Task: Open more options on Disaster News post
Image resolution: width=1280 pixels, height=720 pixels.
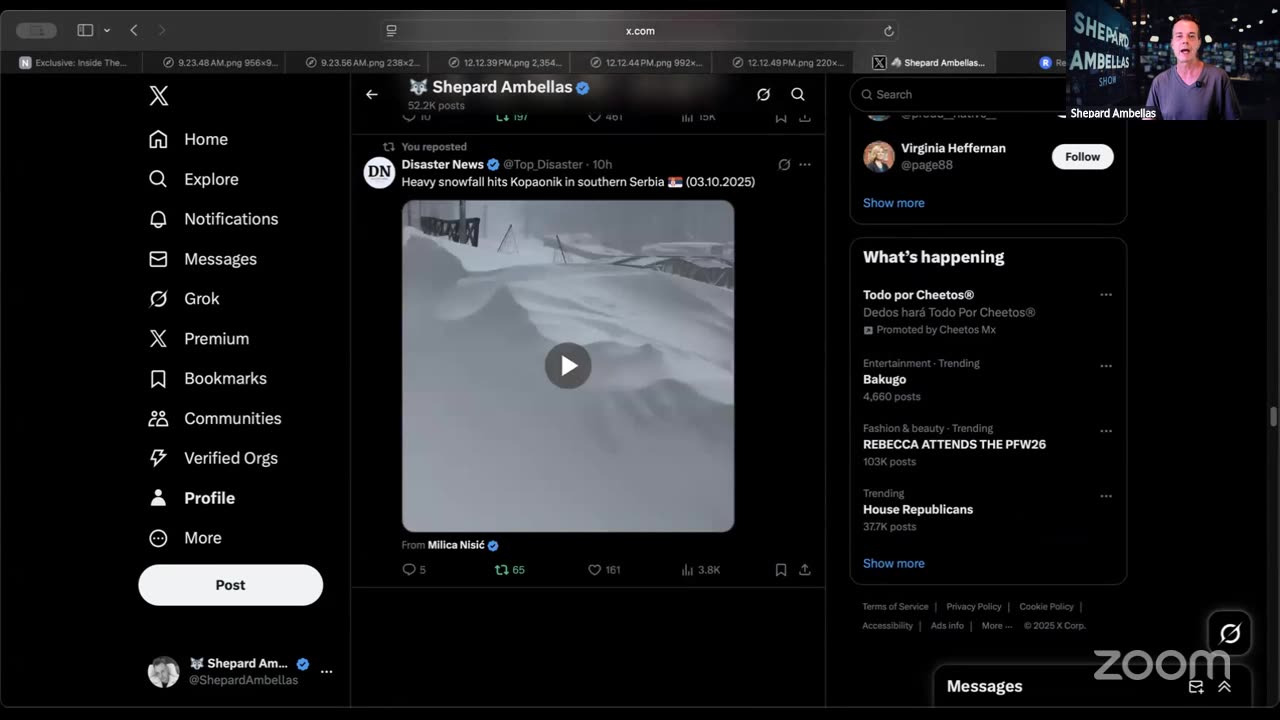Action: coord(805,164)
